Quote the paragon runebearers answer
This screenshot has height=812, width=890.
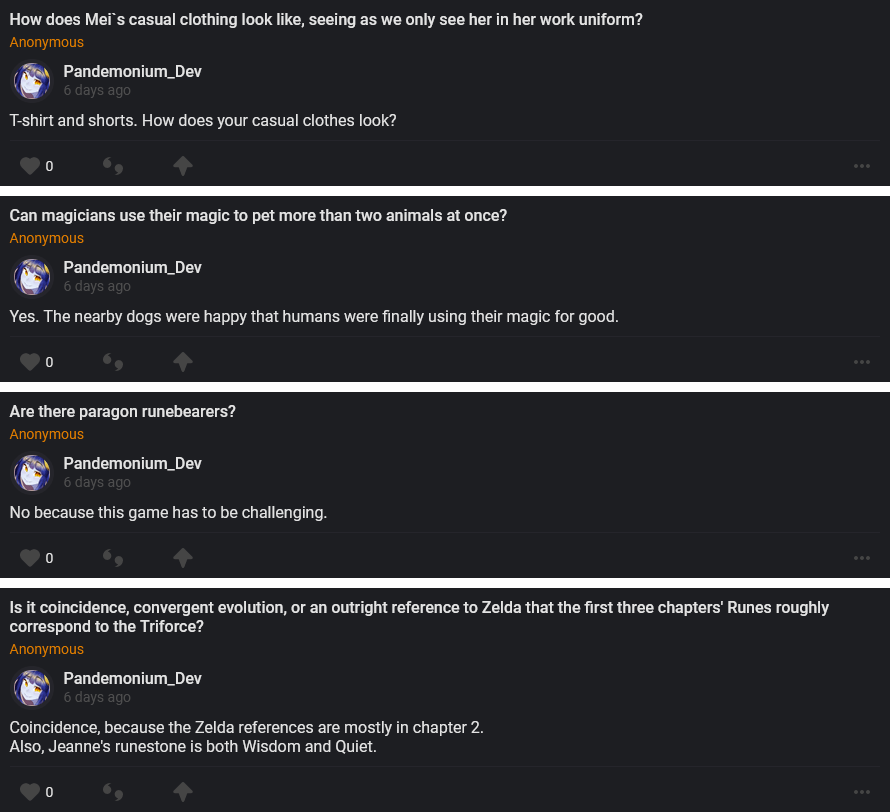(113, 558)
